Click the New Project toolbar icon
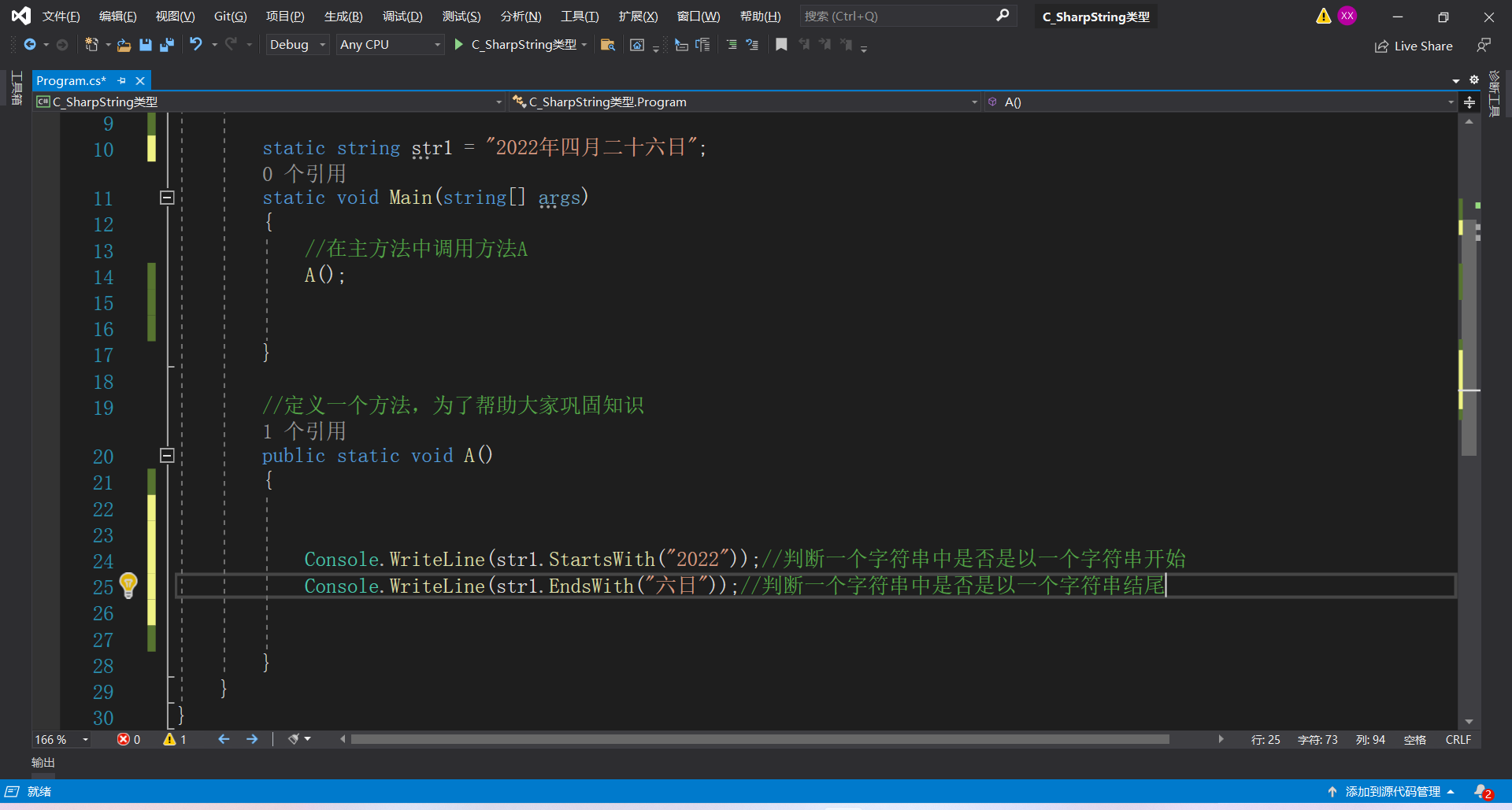This screenshot has width=1512, height=810. pos(91,45)
